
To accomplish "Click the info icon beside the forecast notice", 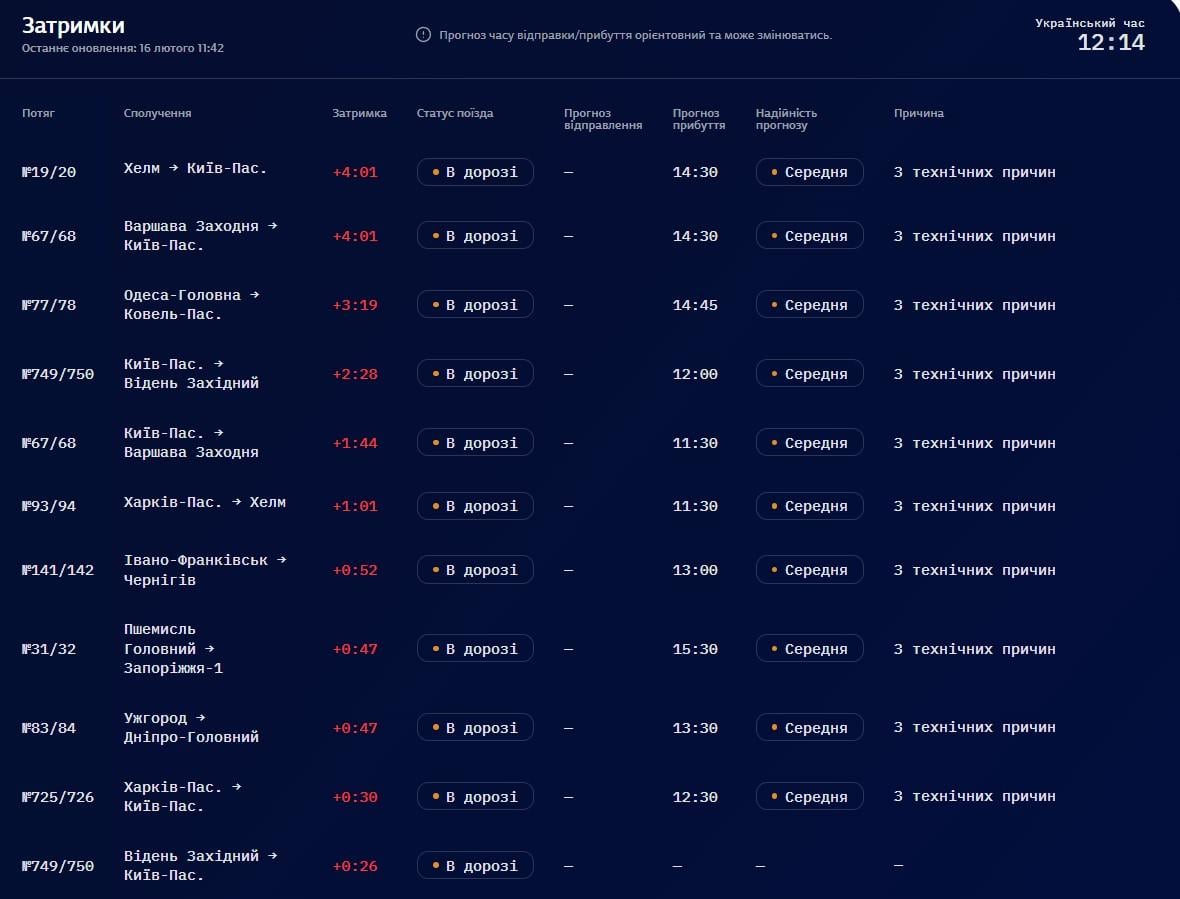I will pyautogui.click(x=423, y=35).
